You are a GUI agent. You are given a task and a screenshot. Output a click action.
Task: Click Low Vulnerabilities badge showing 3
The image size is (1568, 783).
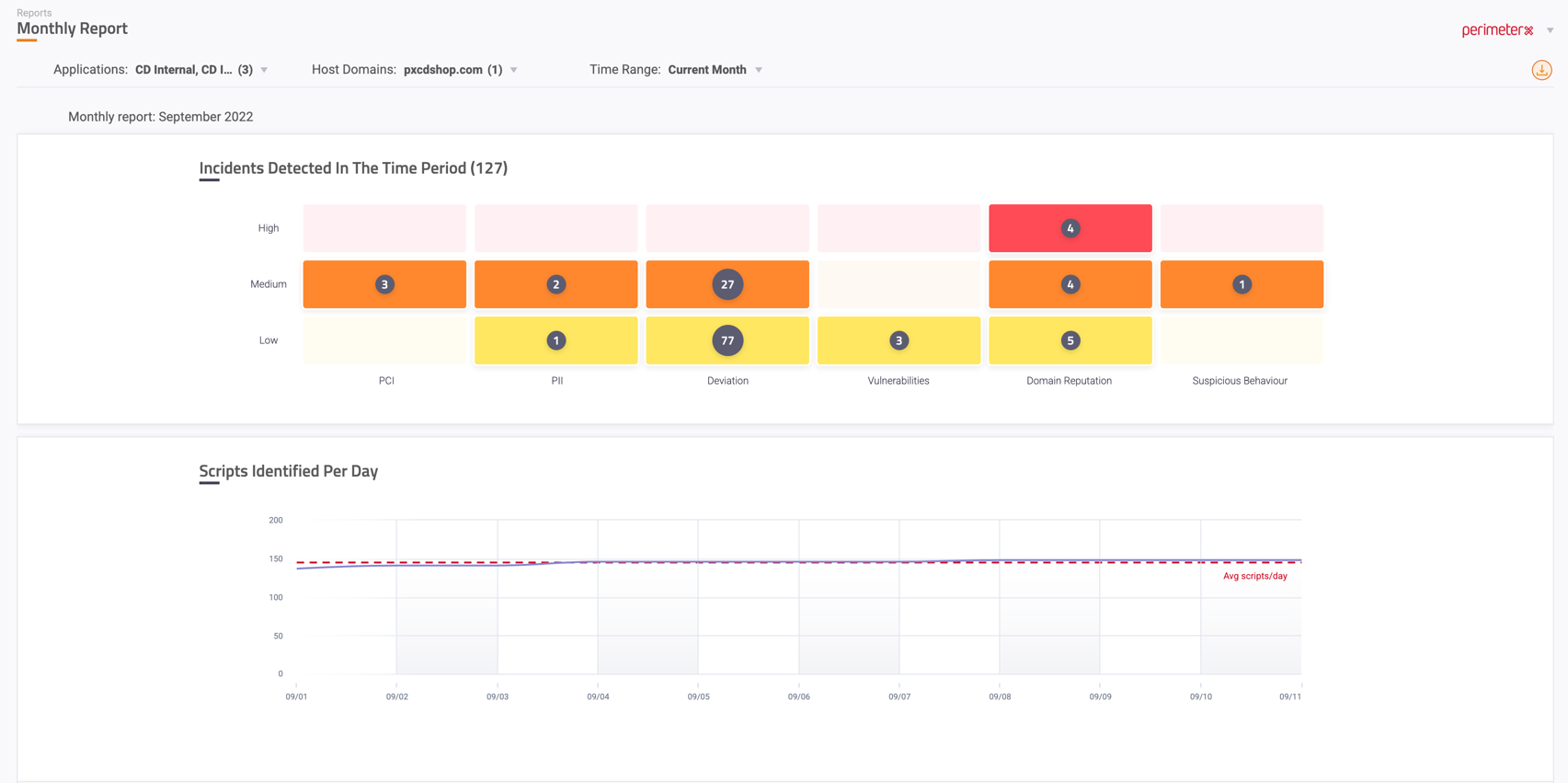click(x=898, y=340)
